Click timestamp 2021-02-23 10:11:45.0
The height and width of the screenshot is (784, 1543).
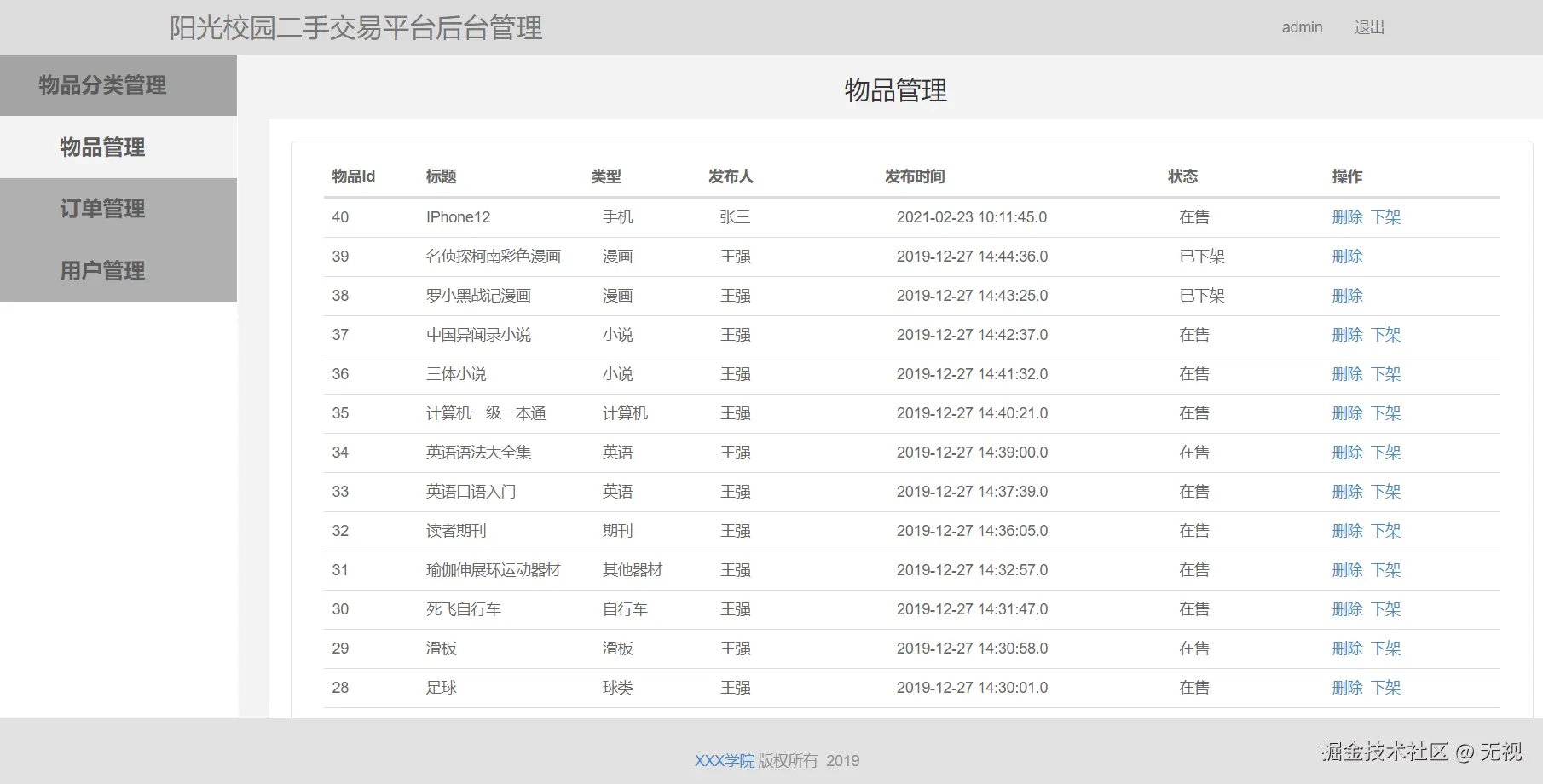(x=972, y=217)
